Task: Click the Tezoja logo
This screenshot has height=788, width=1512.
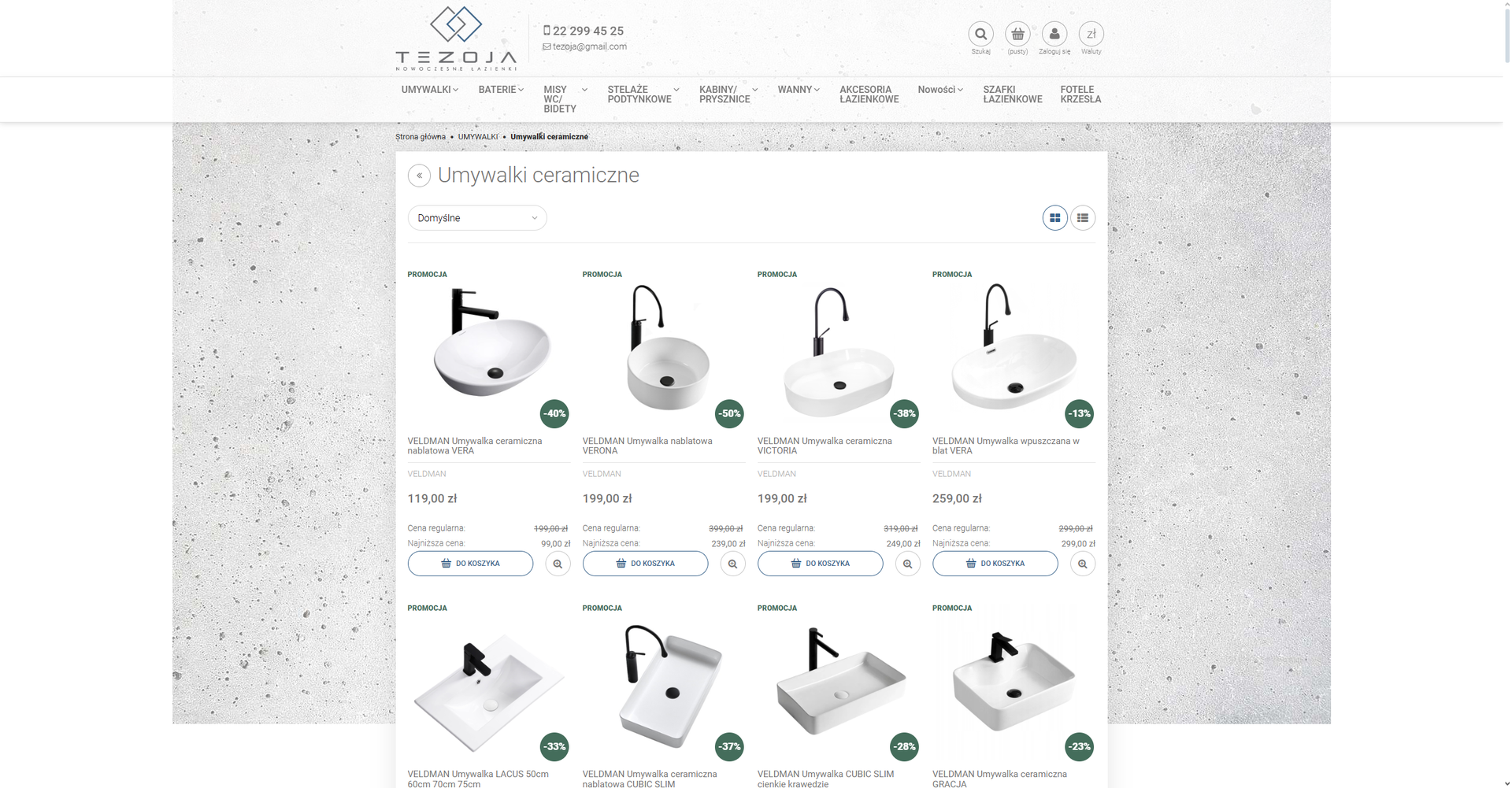Action: click(x=456, y=38)
